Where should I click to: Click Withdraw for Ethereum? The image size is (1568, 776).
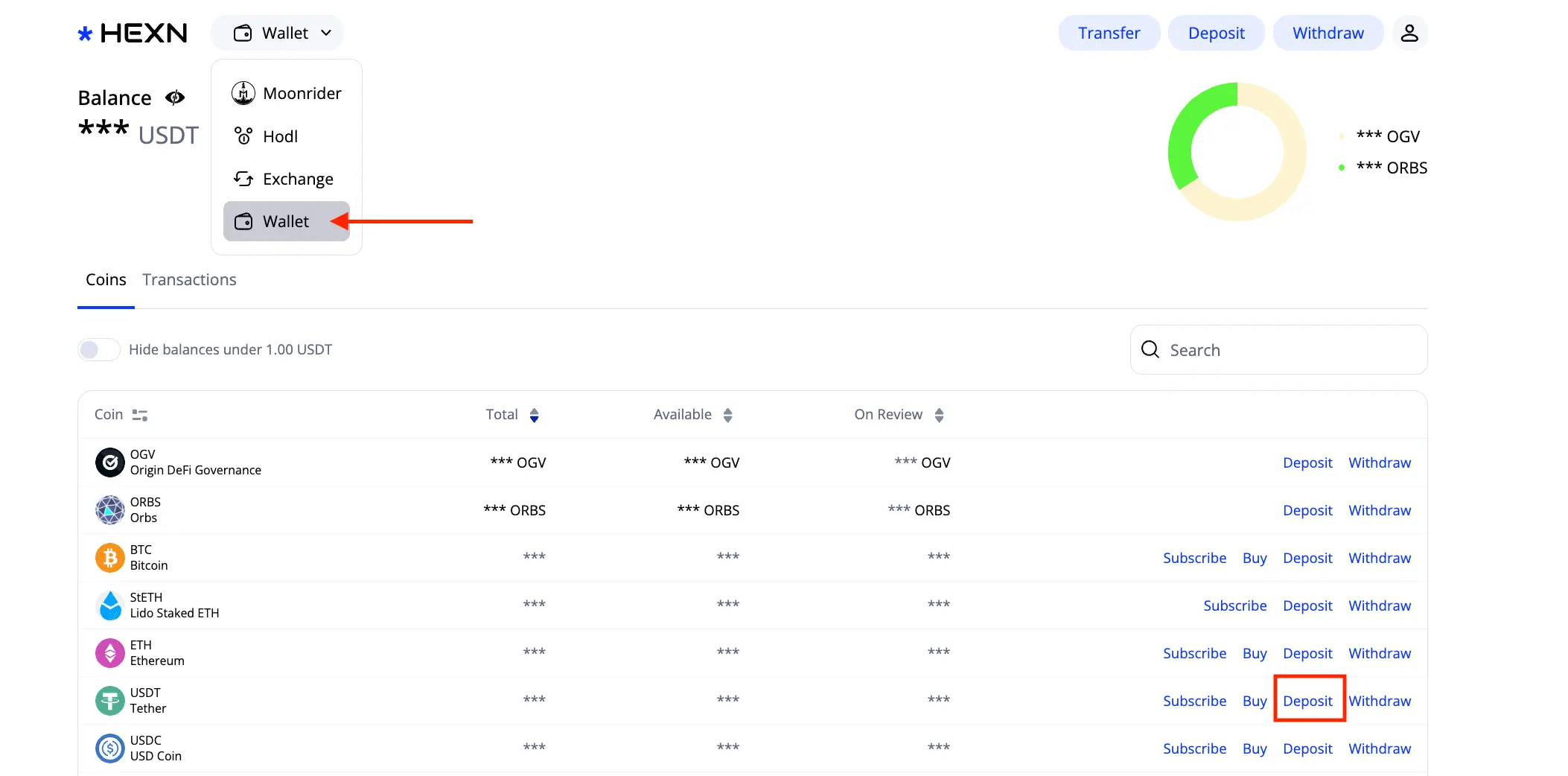tap(1380, 653)
